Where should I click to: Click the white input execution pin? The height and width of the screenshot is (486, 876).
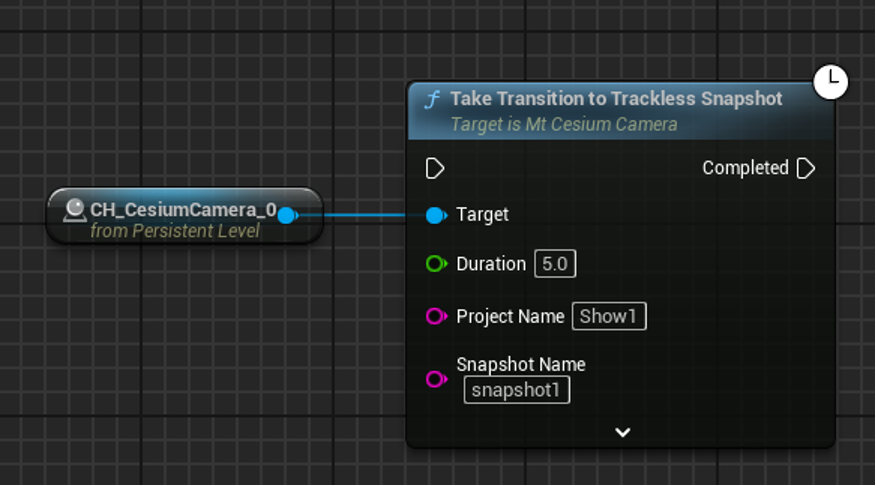435,168
